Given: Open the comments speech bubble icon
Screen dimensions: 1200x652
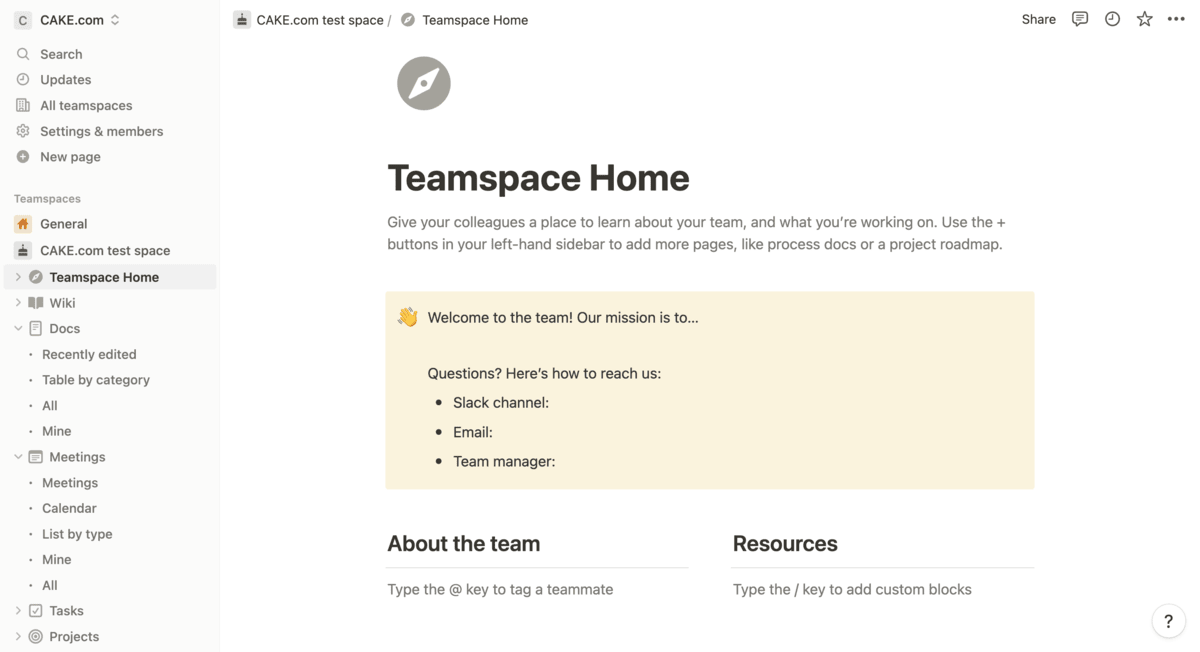Looking at the screenshot, I should (x=1079, y=19).
